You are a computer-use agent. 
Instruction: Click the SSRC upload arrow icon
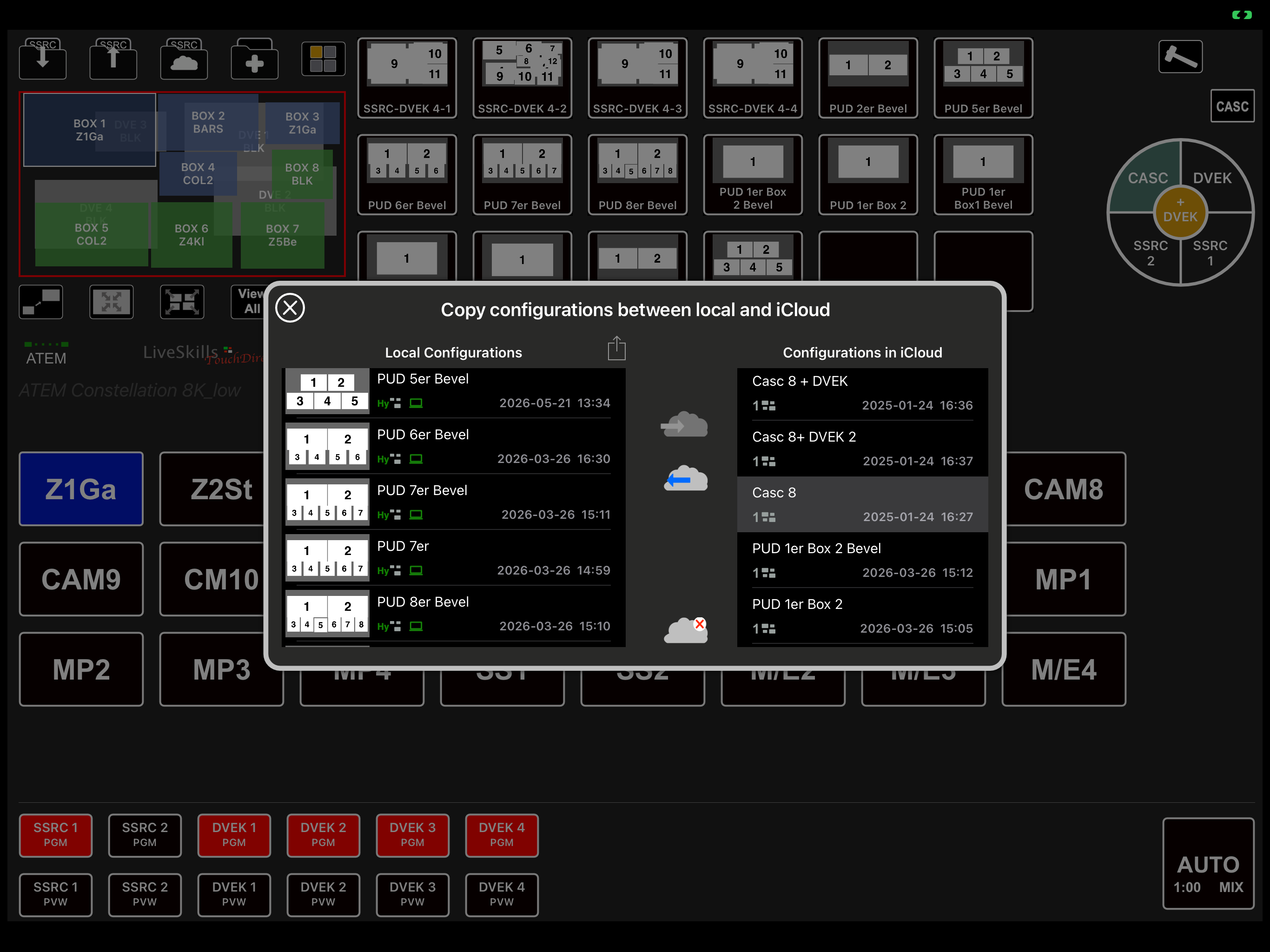coord(113,59)
